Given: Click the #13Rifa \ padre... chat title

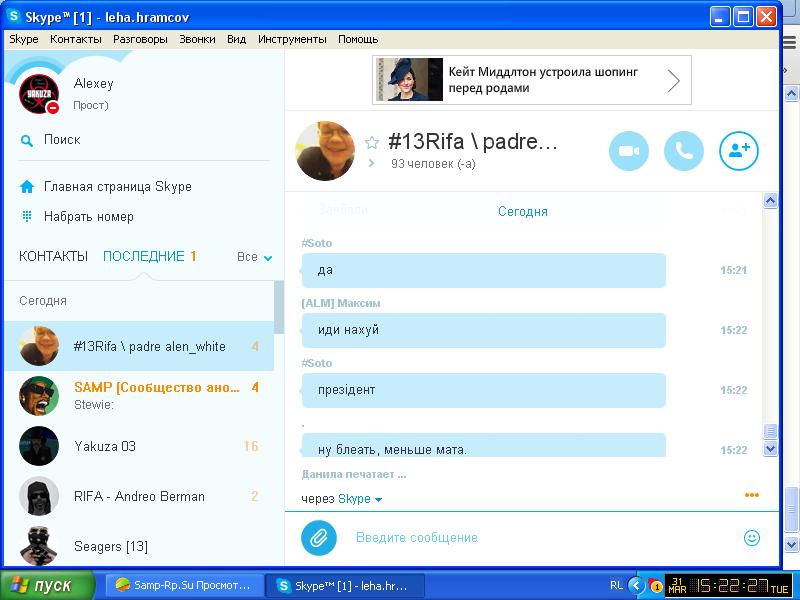Looking at the screenshot, I should [472, 142].
